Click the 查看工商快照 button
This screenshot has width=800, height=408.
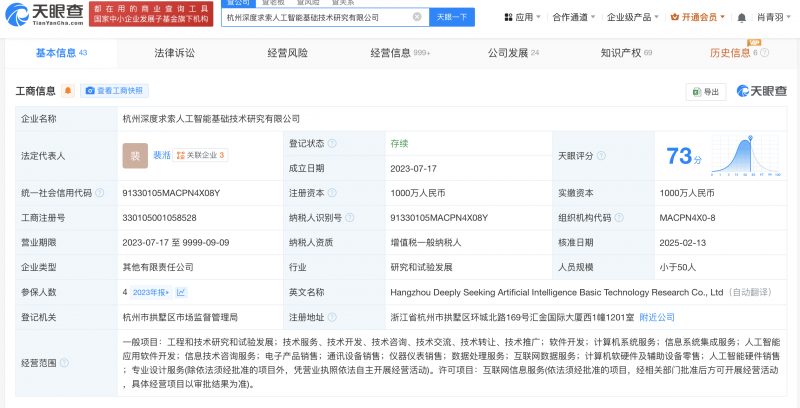(x=114, y=91)
